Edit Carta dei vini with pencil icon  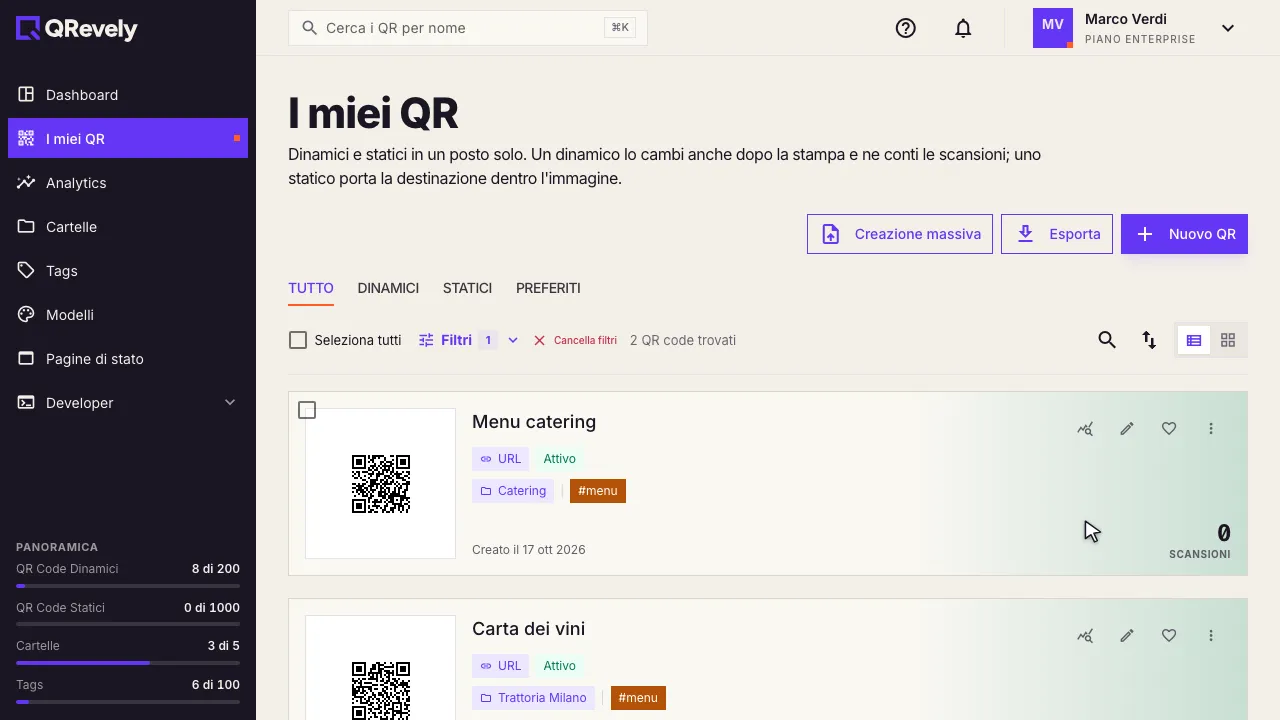(x=1127, y=636)
